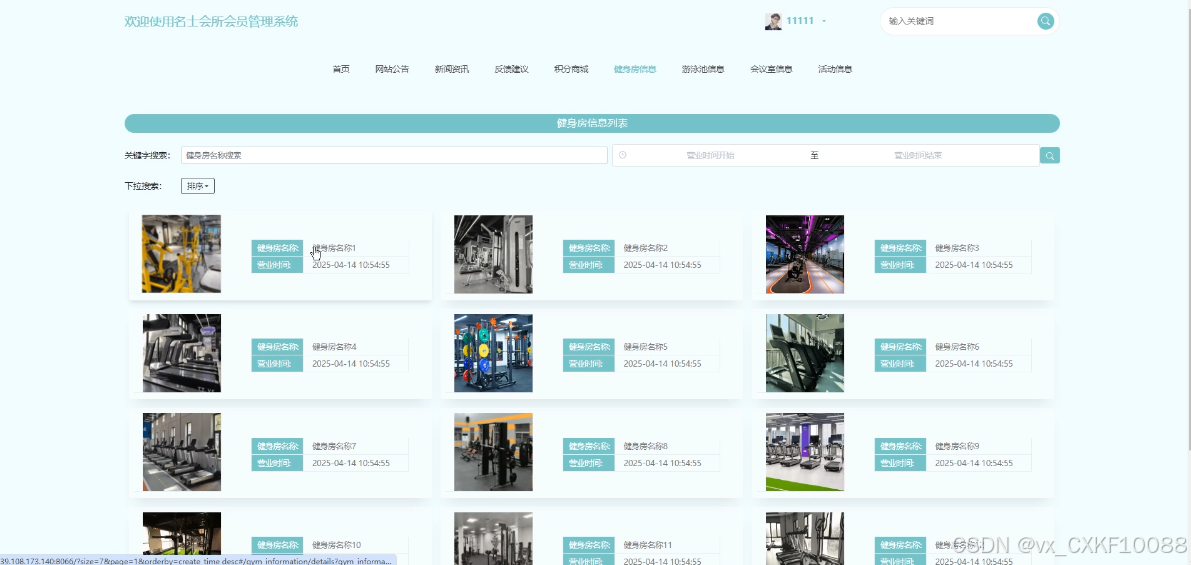Click the 健身房名称搜索 input field
The height and width of the screenshot is (565, 1191).
point(394,155)
